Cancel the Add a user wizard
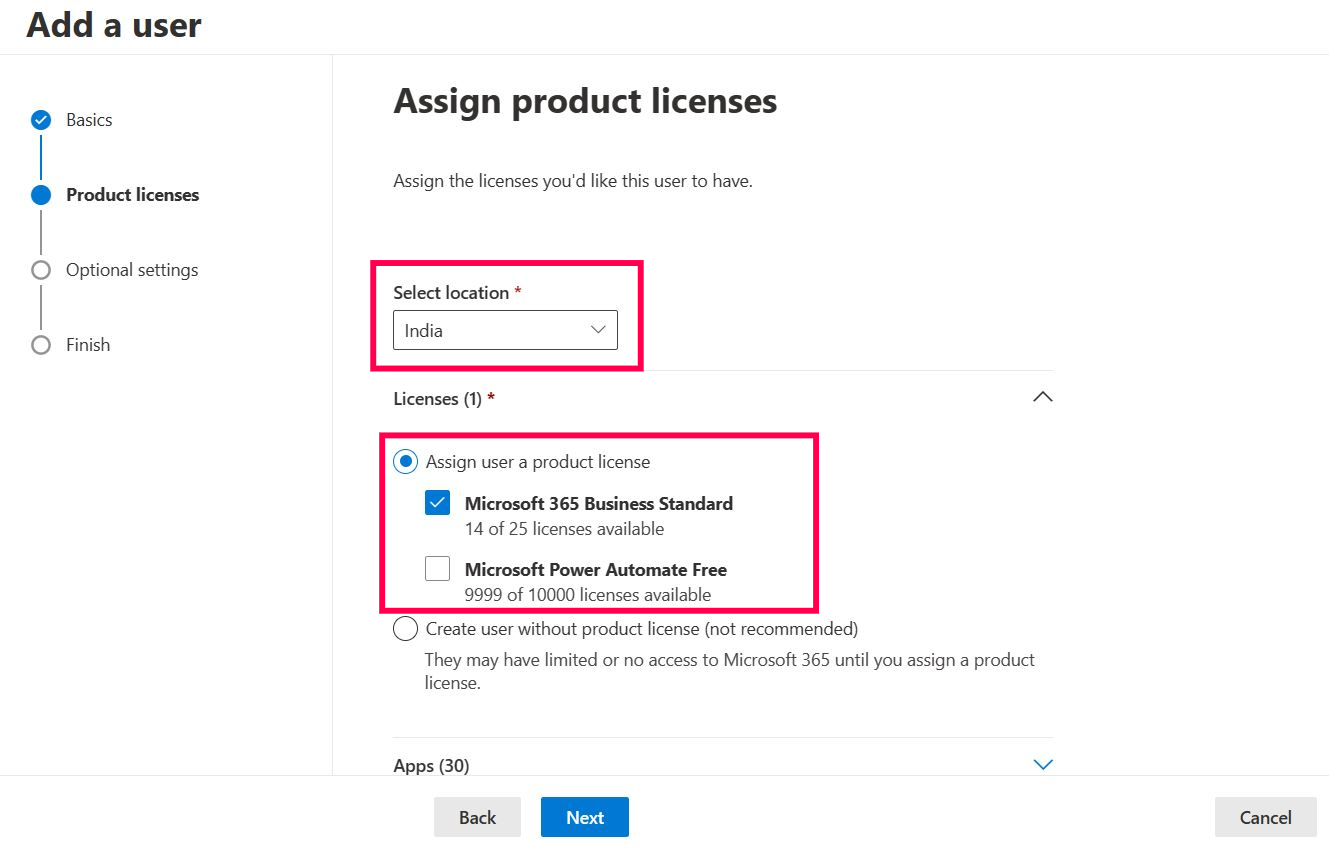Image resolution: width=1329 pixels, height=850 pixels. [x=1265, y=817]
